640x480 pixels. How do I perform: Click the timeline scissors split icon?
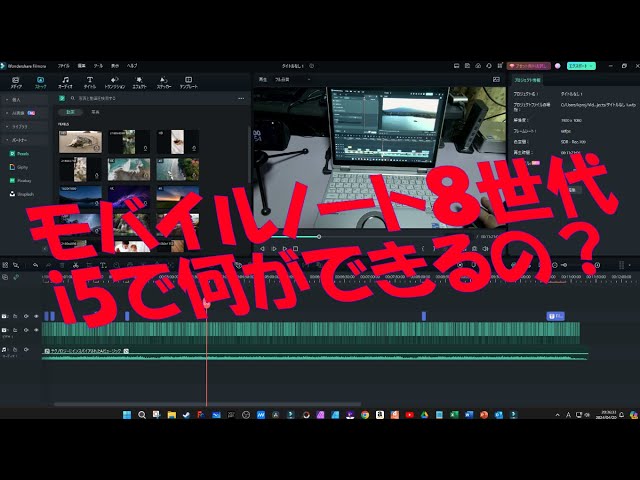click(76, 265)
